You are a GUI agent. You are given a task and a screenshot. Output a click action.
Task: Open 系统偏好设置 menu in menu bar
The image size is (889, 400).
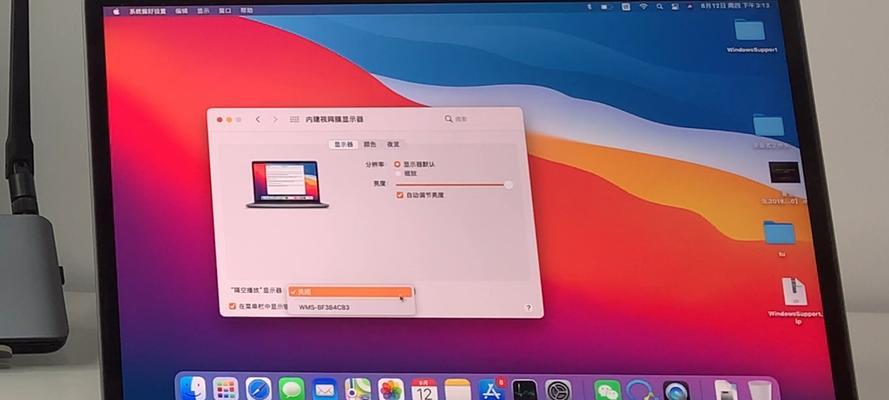pos(148,11)
